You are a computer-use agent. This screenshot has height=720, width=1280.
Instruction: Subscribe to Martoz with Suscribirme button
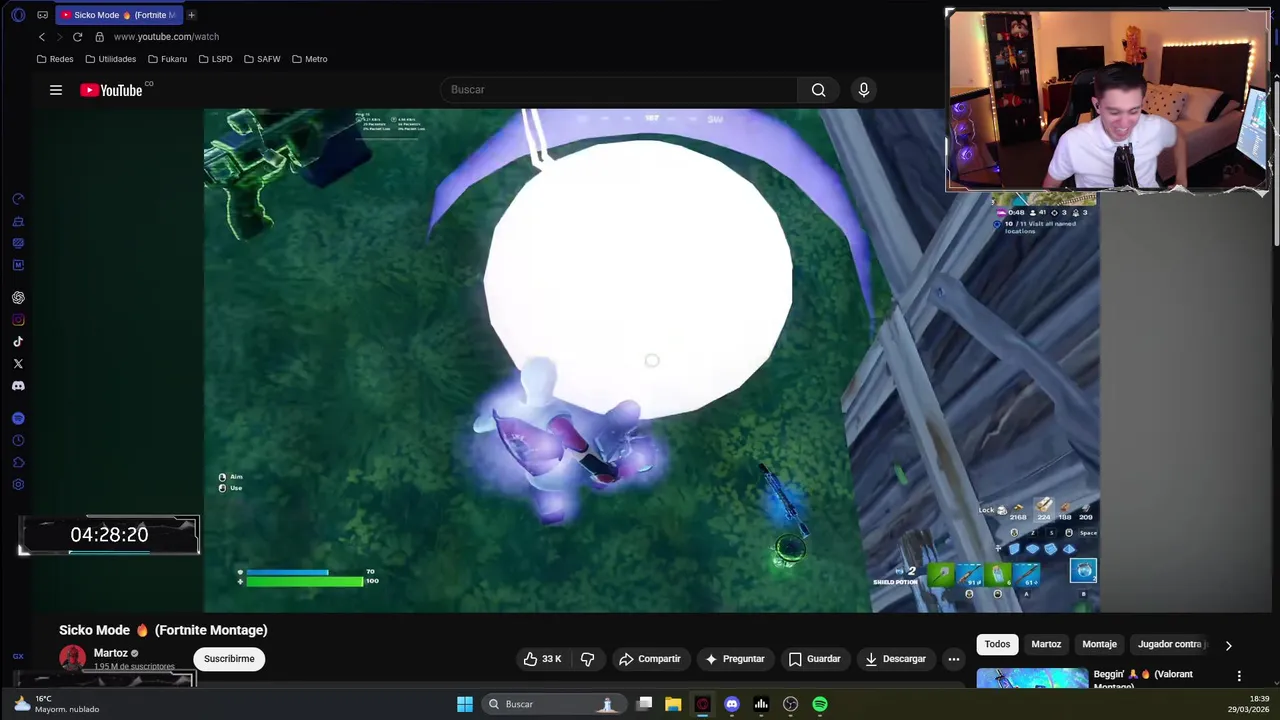click(x=229, y=659)
